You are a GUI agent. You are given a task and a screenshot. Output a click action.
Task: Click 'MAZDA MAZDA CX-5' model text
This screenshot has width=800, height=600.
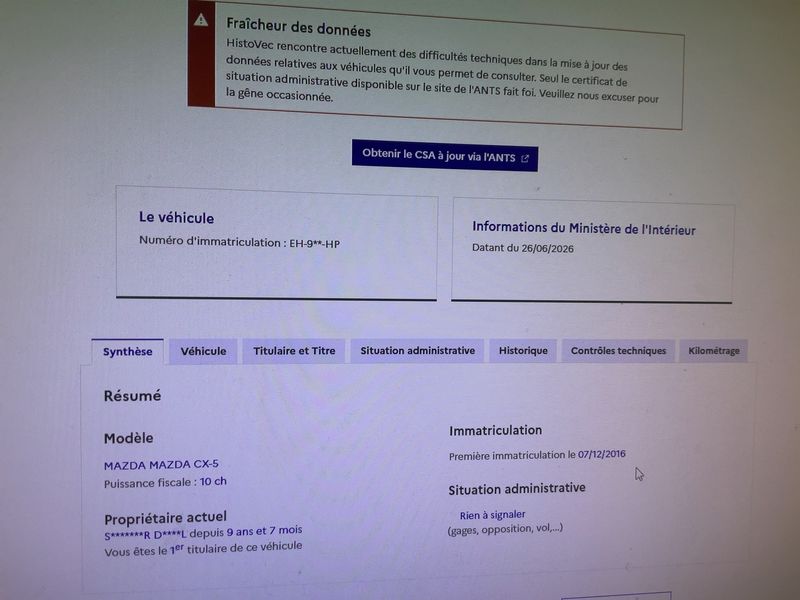click(161, 465)
